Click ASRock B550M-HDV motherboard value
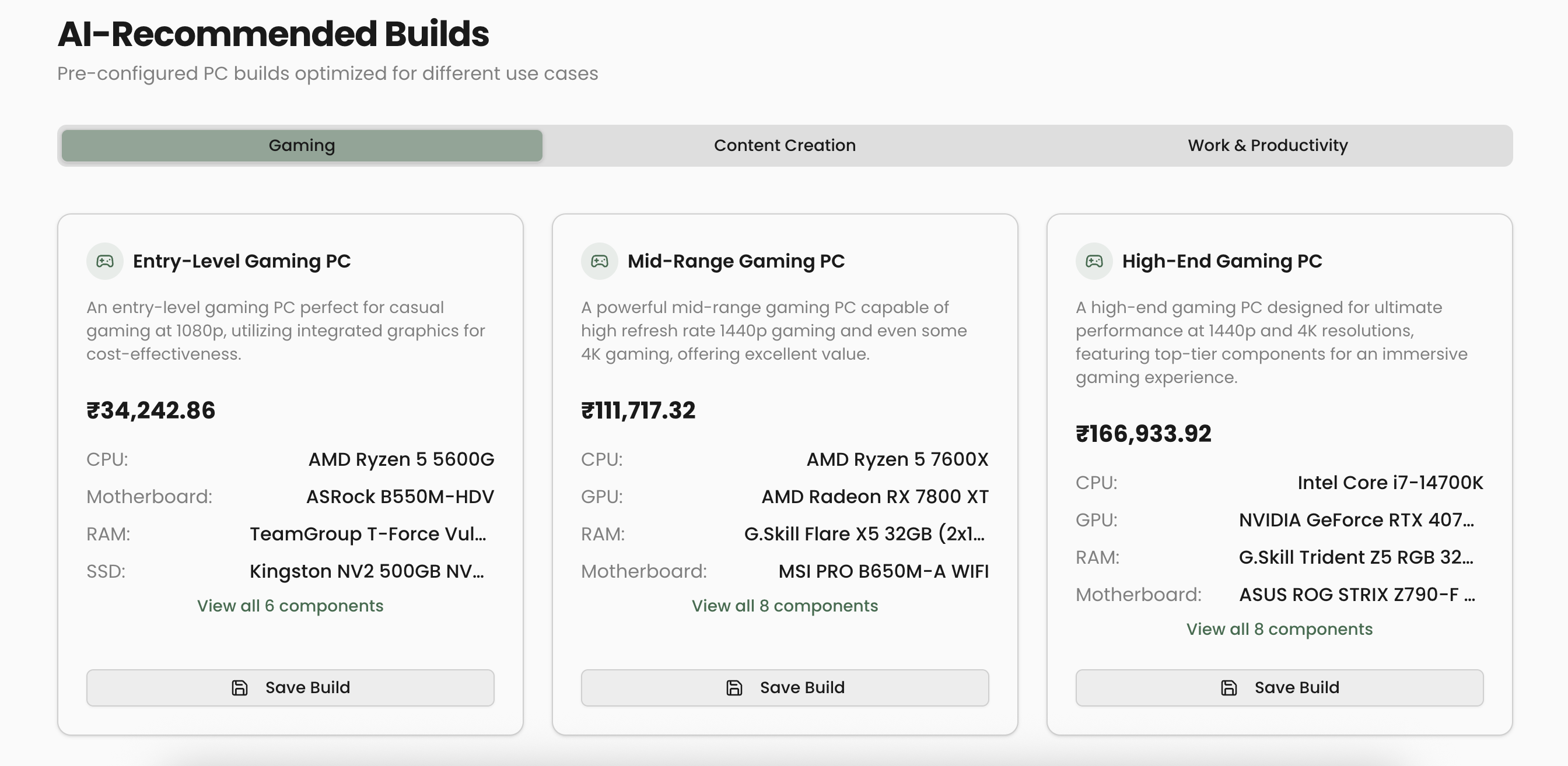The height and width of the screenshot is (766, 1568). coord(400,497)
